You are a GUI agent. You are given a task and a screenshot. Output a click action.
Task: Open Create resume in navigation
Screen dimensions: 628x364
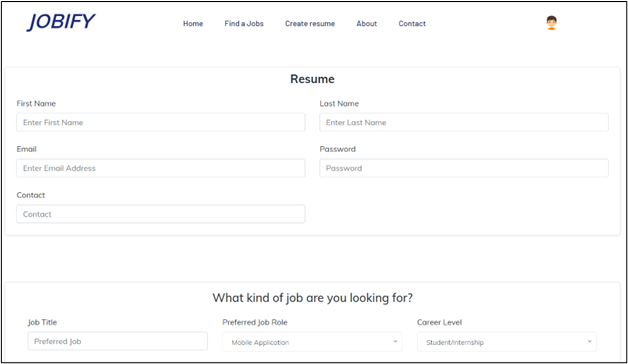(x=310, y=24)
